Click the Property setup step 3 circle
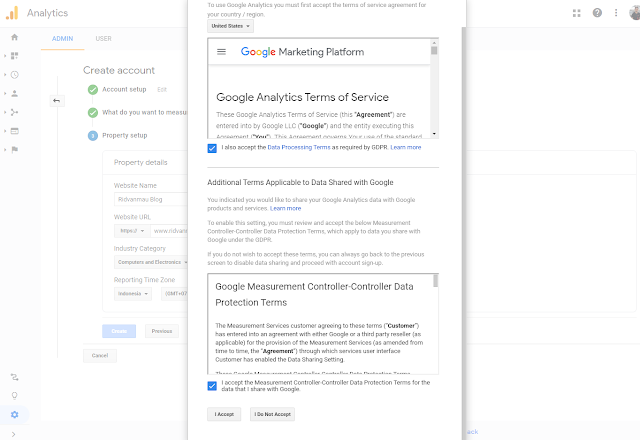Screen dimensions: 640x440 [93, 136]
